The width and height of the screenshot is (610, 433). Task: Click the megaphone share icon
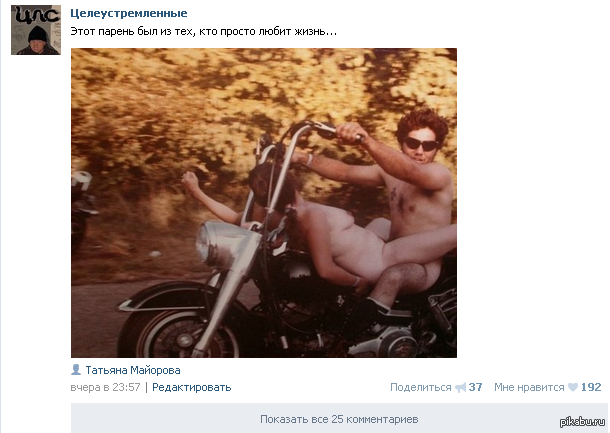point(461,387)
